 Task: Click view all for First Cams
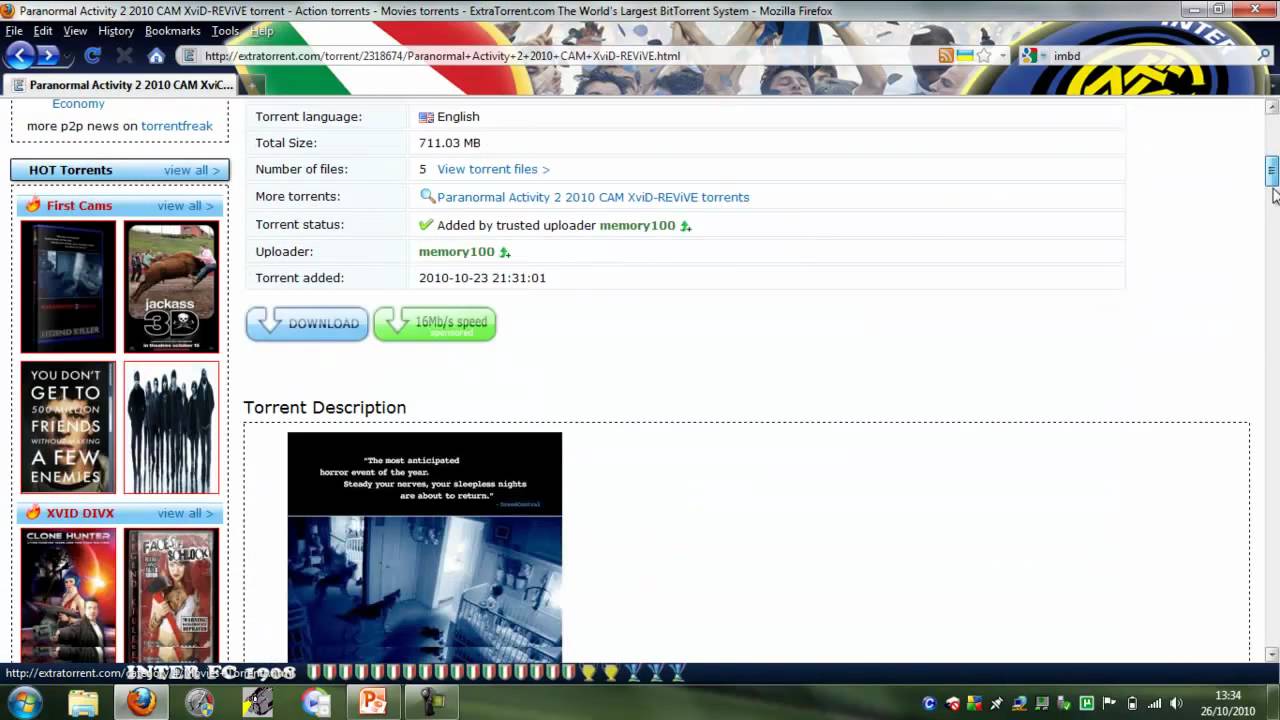point(185,206)
